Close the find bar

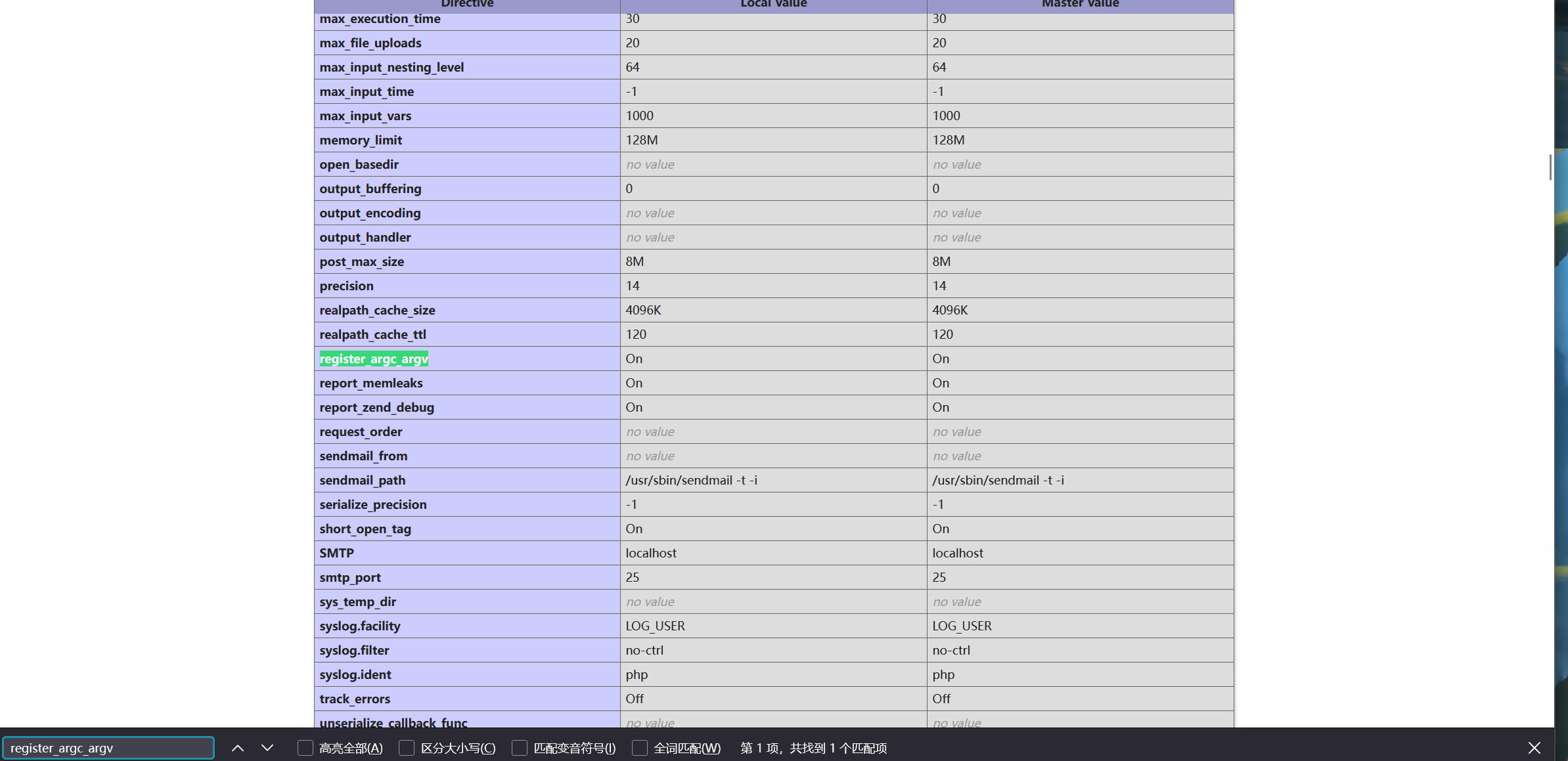[1534, 748]
